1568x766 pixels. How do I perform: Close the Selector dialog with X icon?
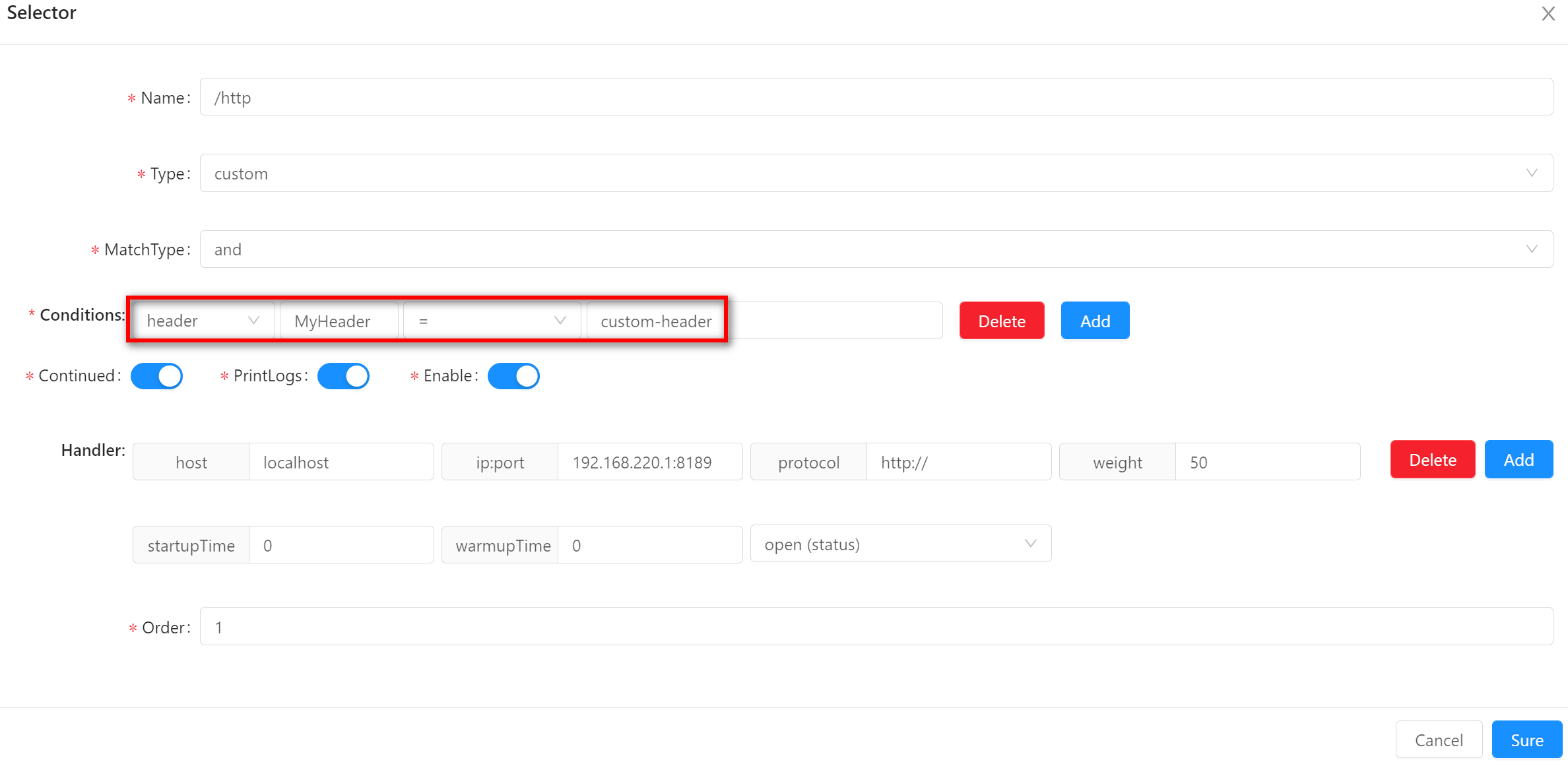click(1548, 14)
